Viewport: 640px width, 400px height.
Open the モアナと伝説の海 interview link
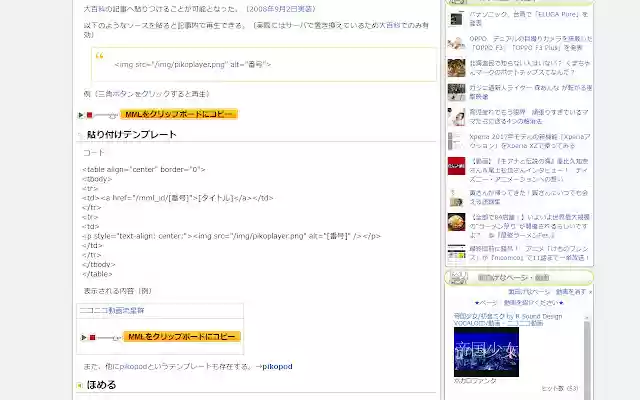[529, 170]
